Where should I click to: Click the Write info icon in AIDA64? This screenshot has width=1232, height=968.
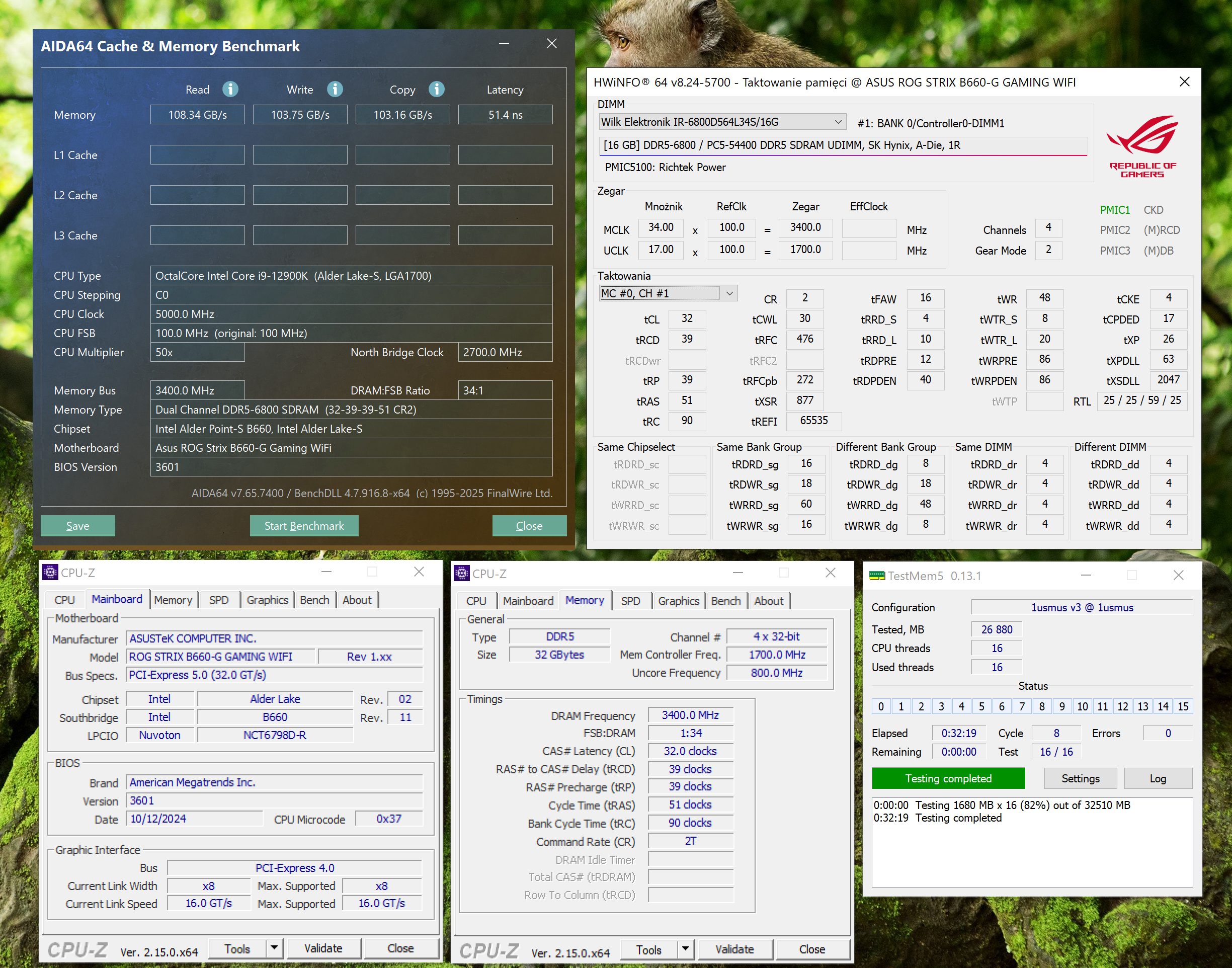pyautogui.click(x=335, y=89)
